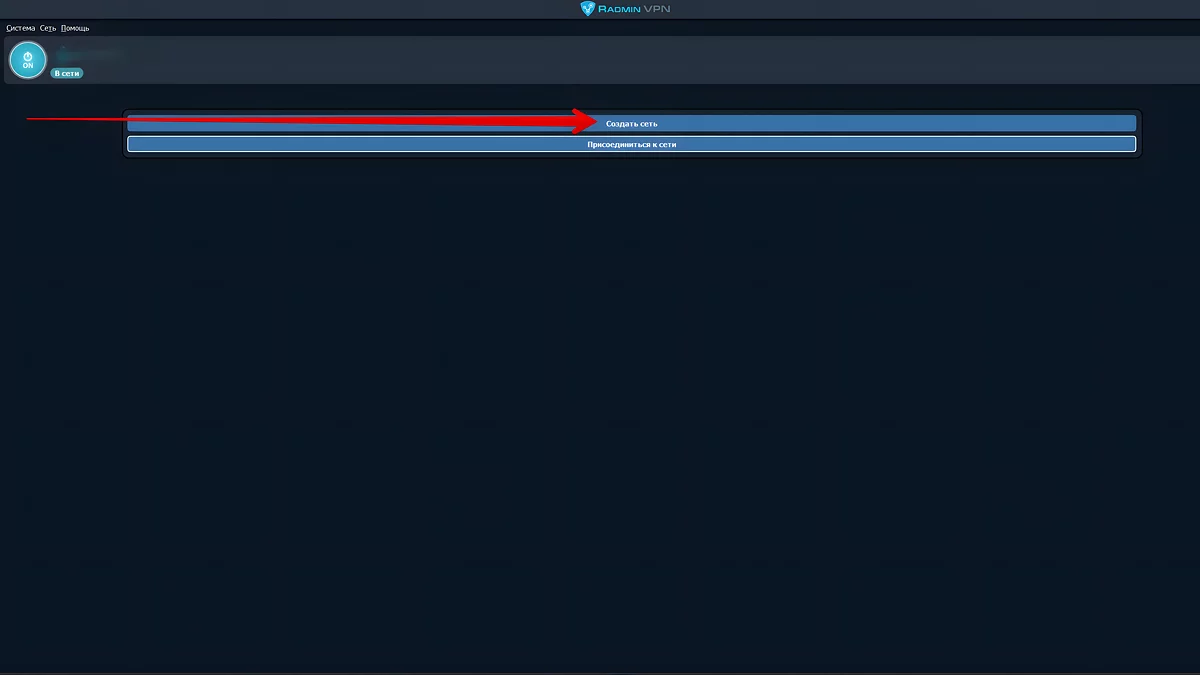Click the Radmin VPN shield logo
This screenshot has width=1200, height=675.
point(587,9)
